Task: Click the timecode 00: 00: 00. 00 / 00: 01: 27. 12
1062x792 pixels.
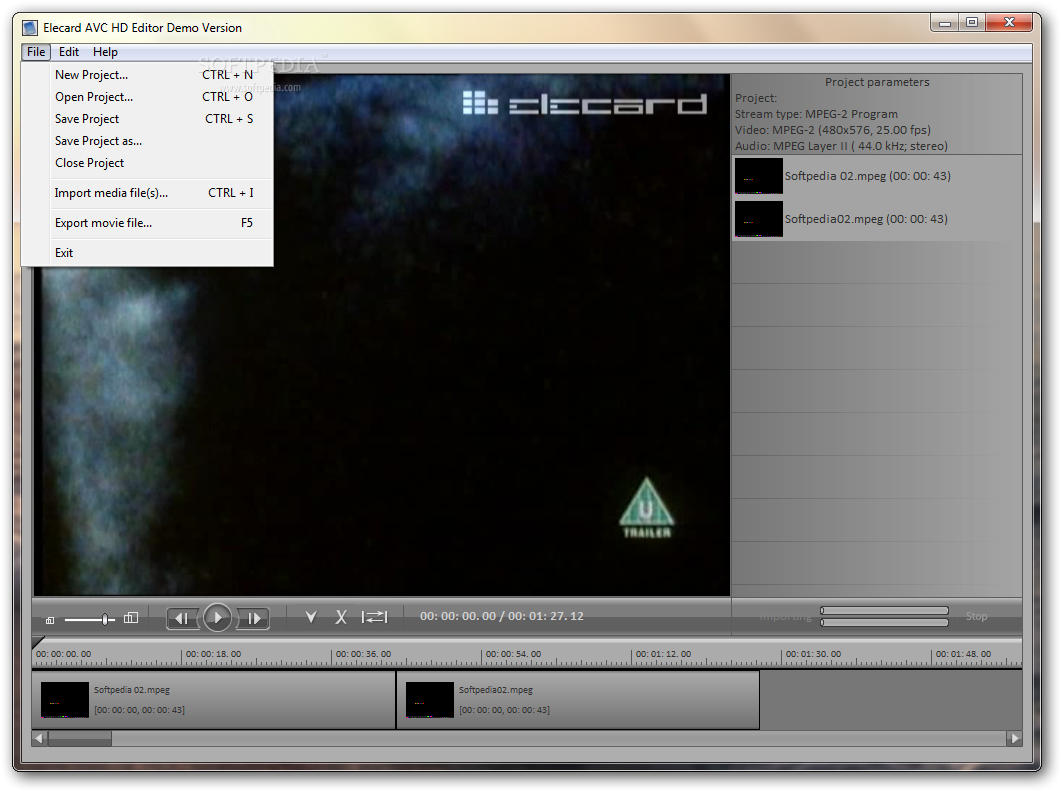Action: tap(501, 616)
